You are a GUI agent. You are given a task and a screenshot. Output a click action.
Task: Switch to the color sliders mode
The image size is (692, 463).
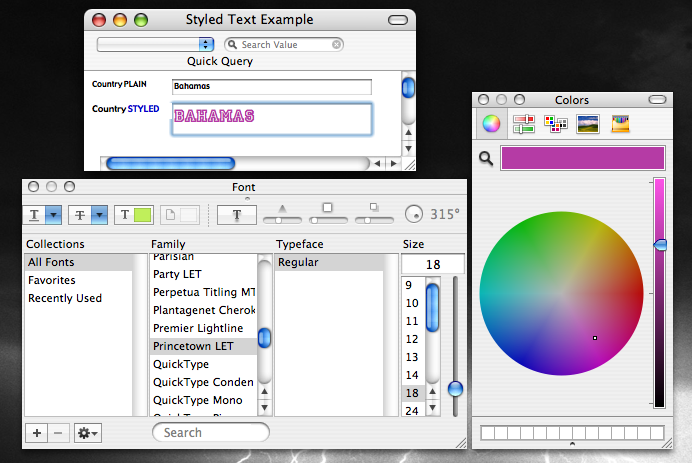pyautogui.click(x=523, y=124)
